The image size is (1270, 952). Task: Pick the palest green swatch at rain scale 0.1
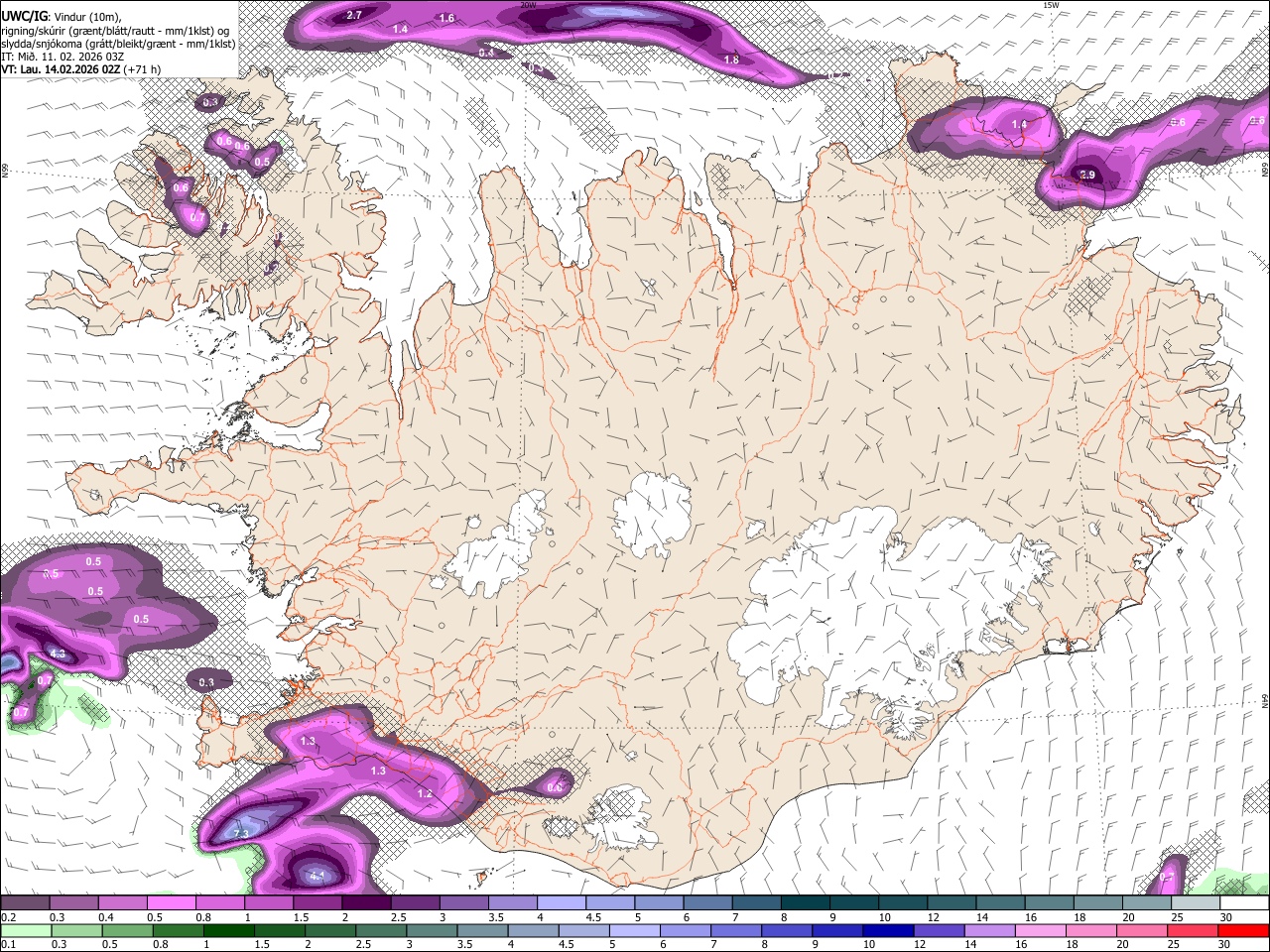[x=25, y=930]
